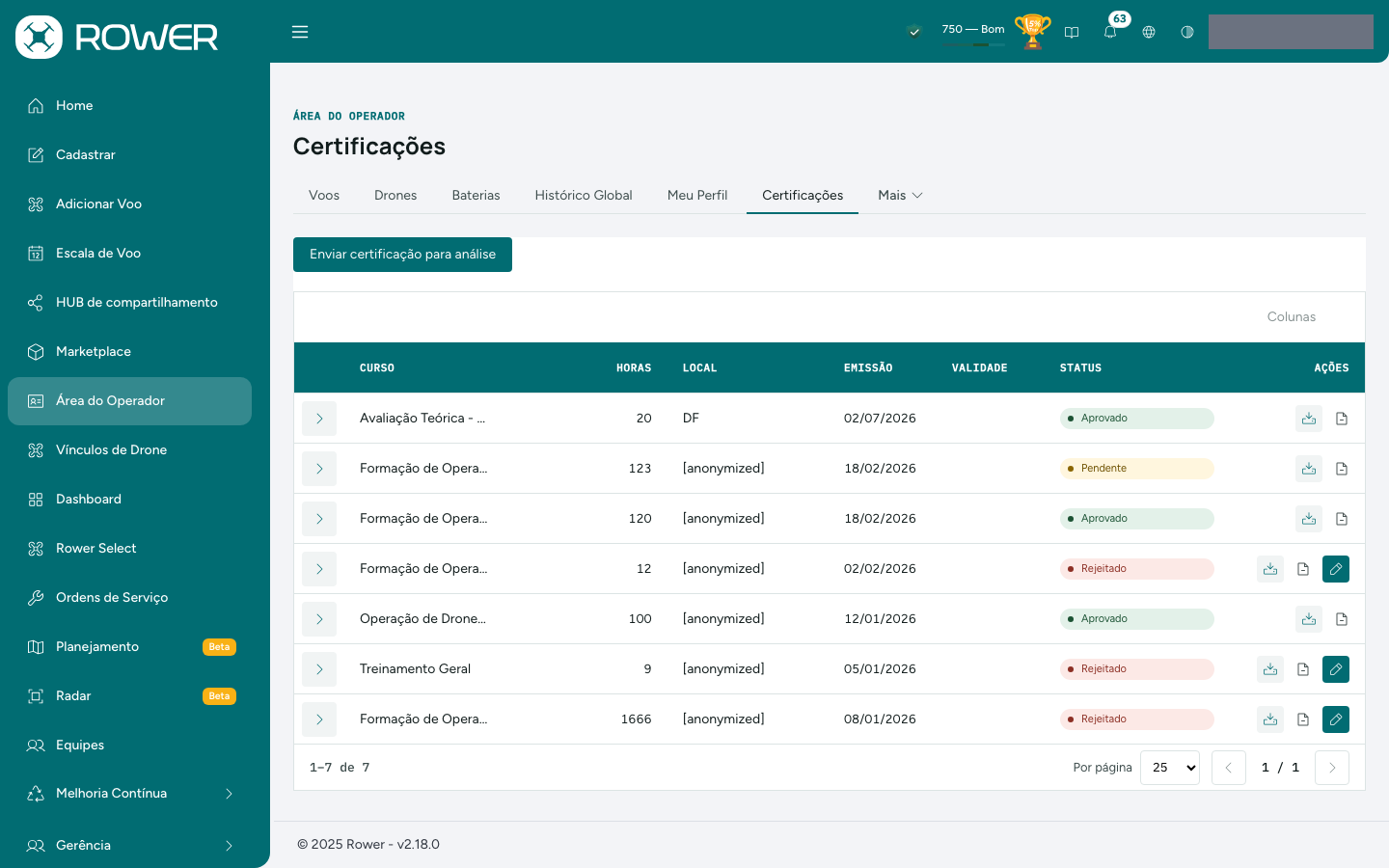Expand the 12-hour Formação row
This screenshot has height=868, width=1389.
point(319,569)
